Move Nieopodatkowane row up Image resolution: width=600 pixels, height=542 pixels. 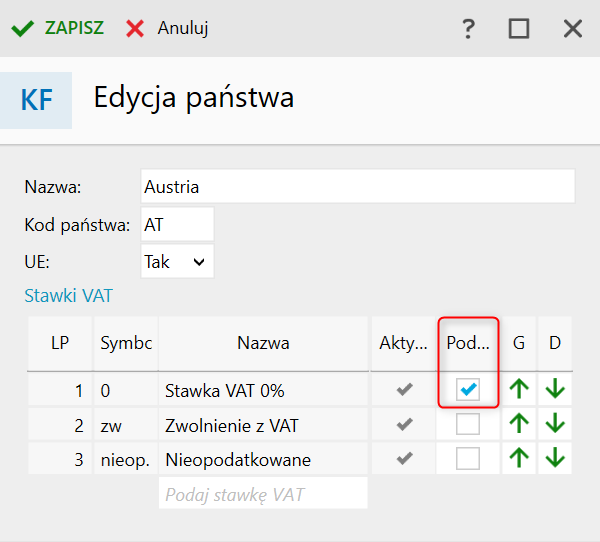519,459
